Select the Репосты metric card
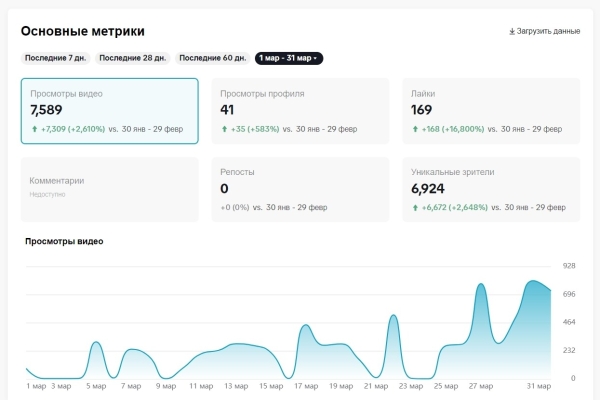Viewport: 600px width, 400px height. click(299, 188)
